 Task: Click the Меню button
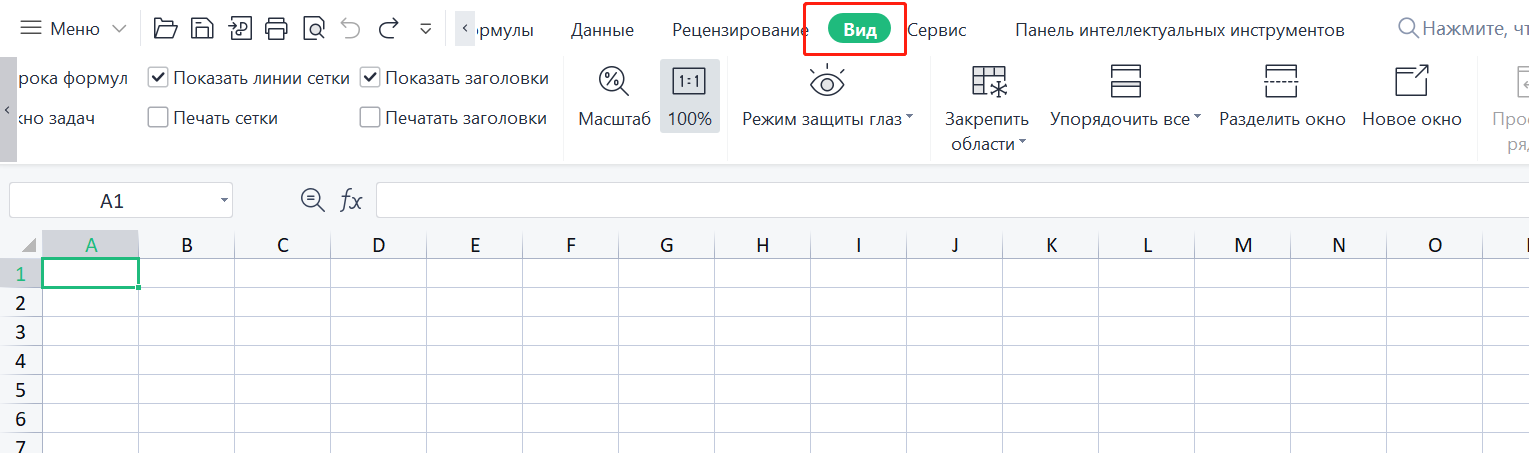point(74,29)
